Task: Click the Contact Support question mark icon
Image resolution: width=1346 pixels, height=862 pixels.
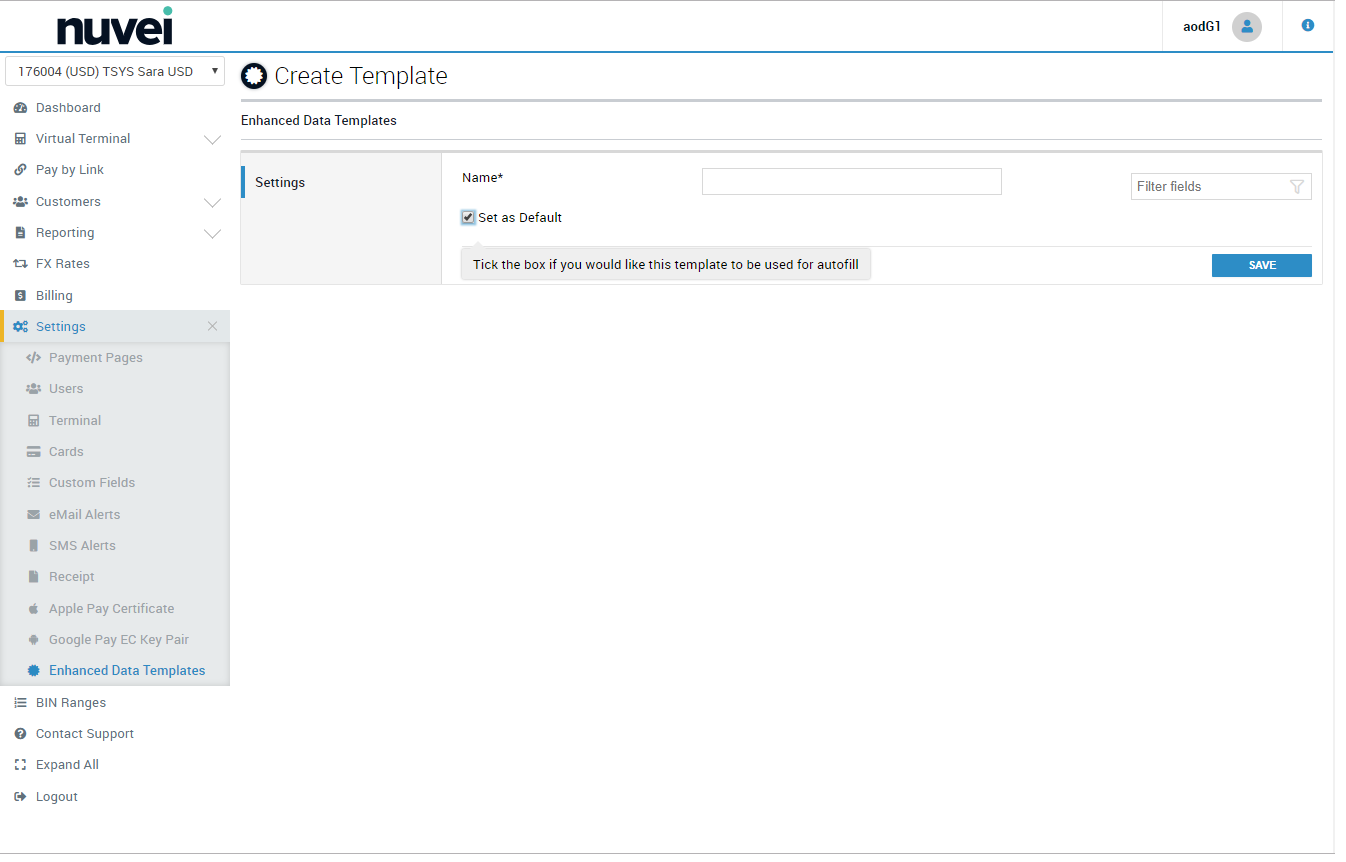Action: click(20, 734)
